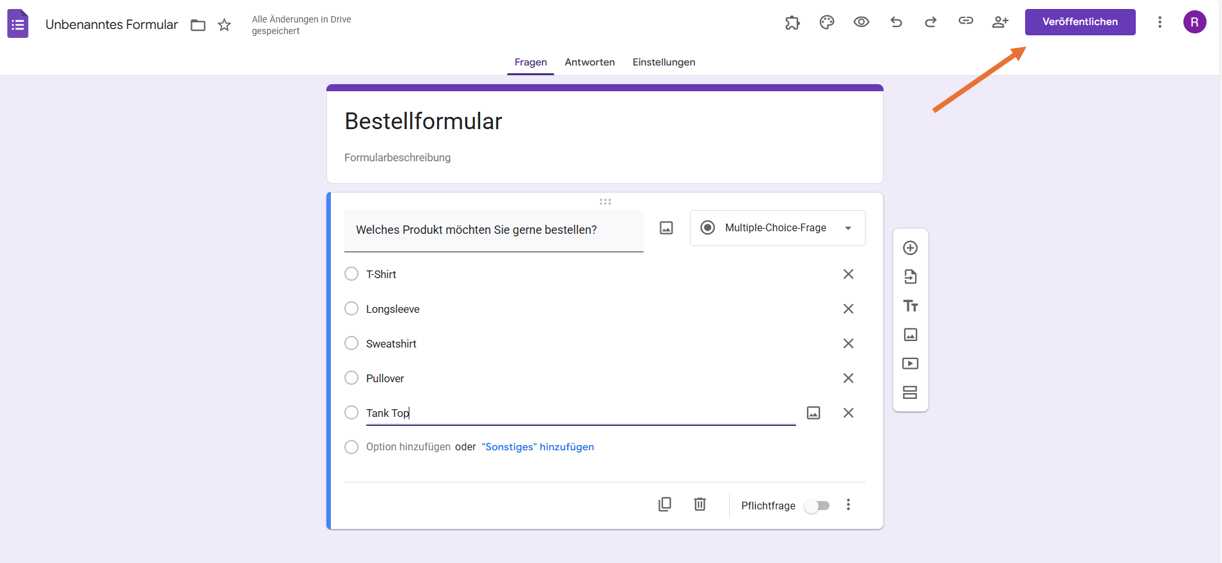Click "Sonstiges" hinzufügen link
Image resolution: width=1222 pixels, height=563 pixels.
[x=538, y=447]
